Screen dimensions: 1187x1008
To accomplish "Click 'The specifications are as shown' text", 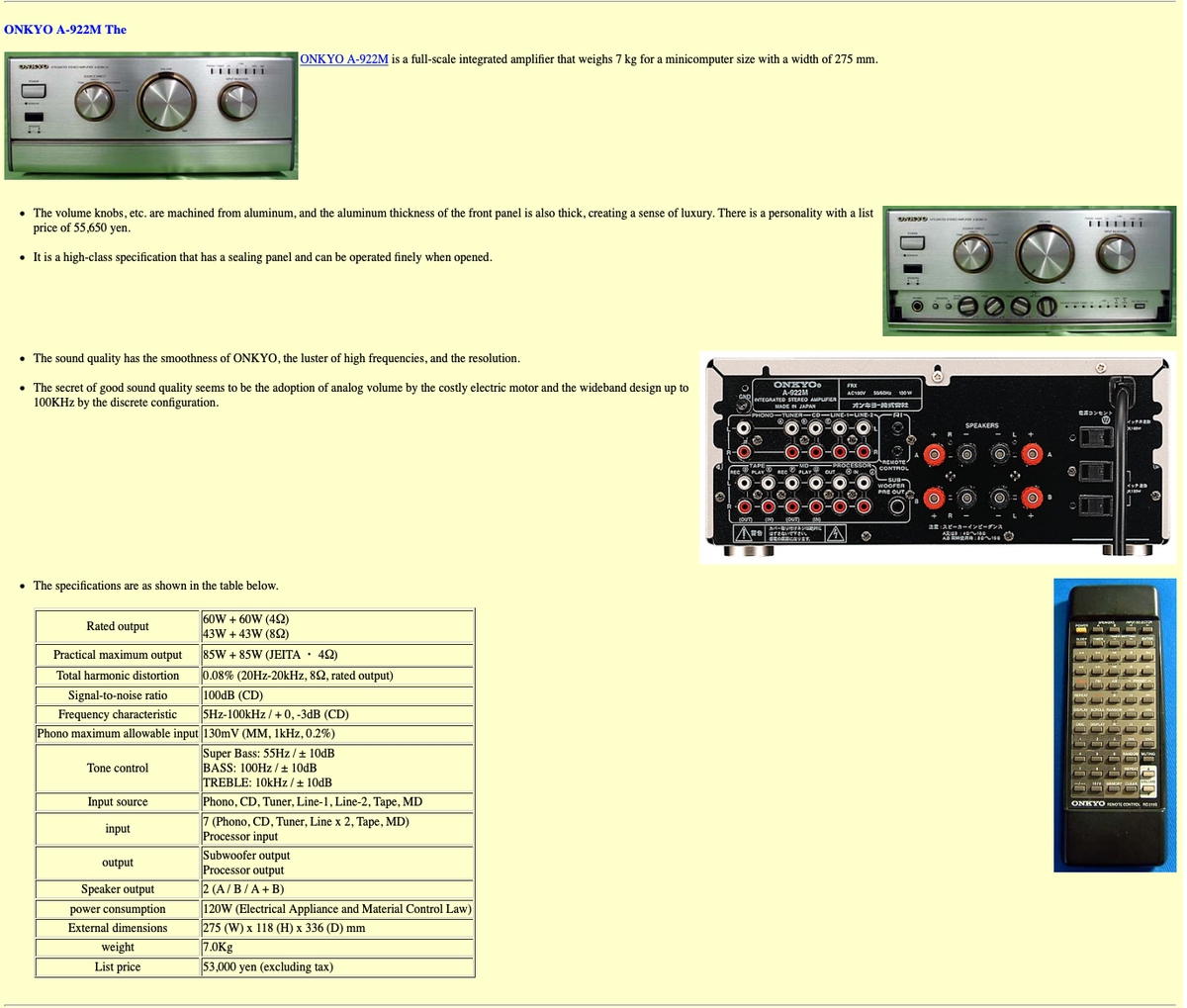I will (156, 586).
